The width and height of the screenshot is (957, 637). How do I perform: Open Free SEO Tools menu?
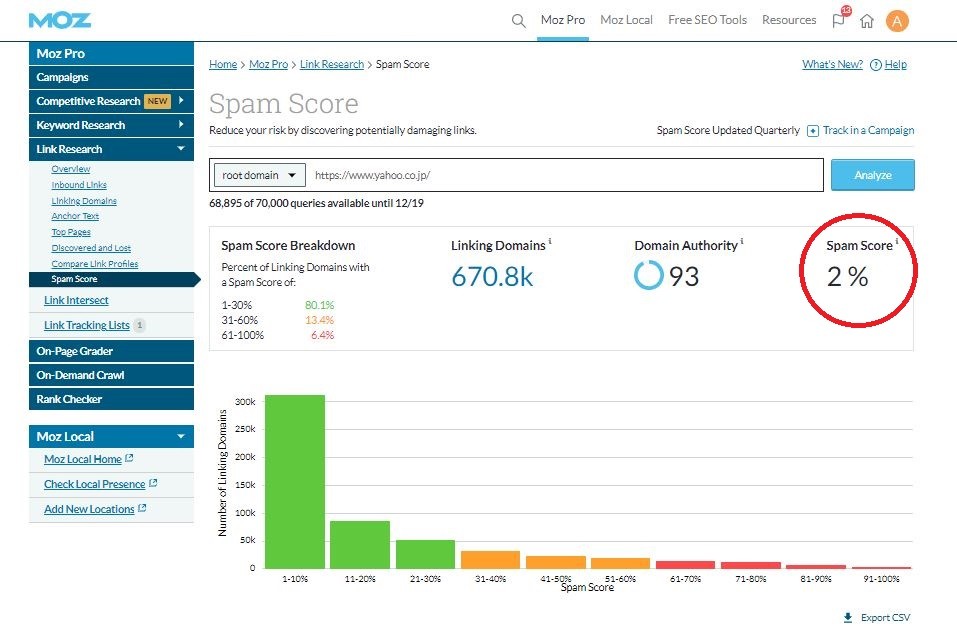(x=707, y=20)
